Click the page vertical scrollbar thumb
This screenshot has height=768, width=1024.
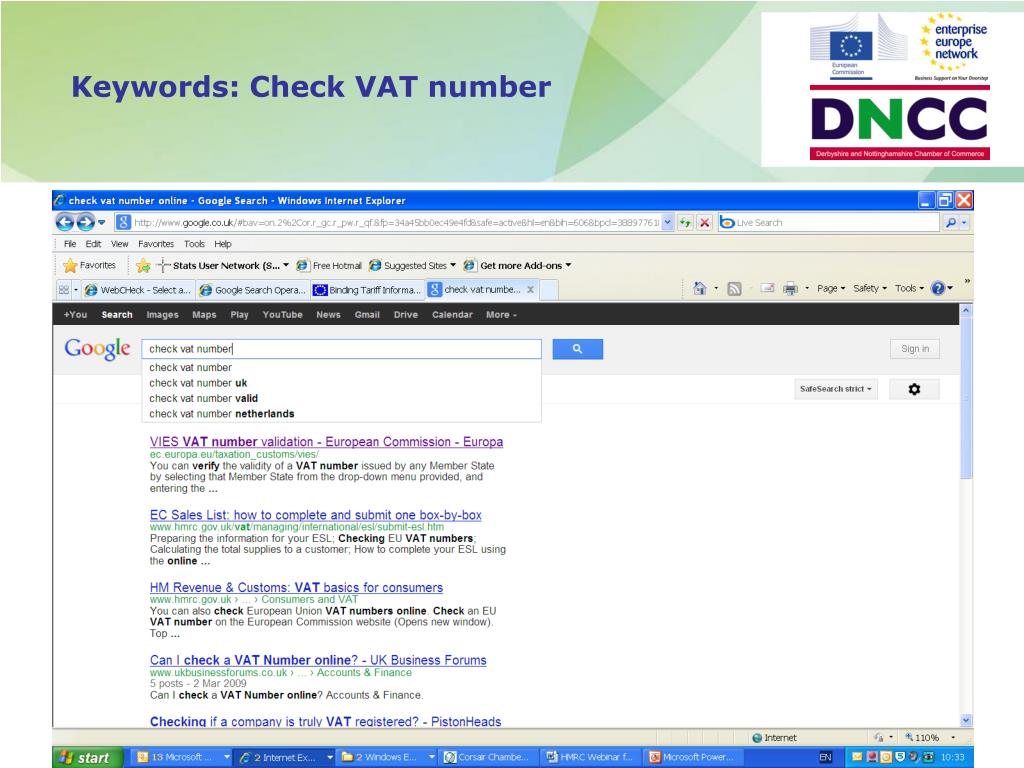click(966, 399)
